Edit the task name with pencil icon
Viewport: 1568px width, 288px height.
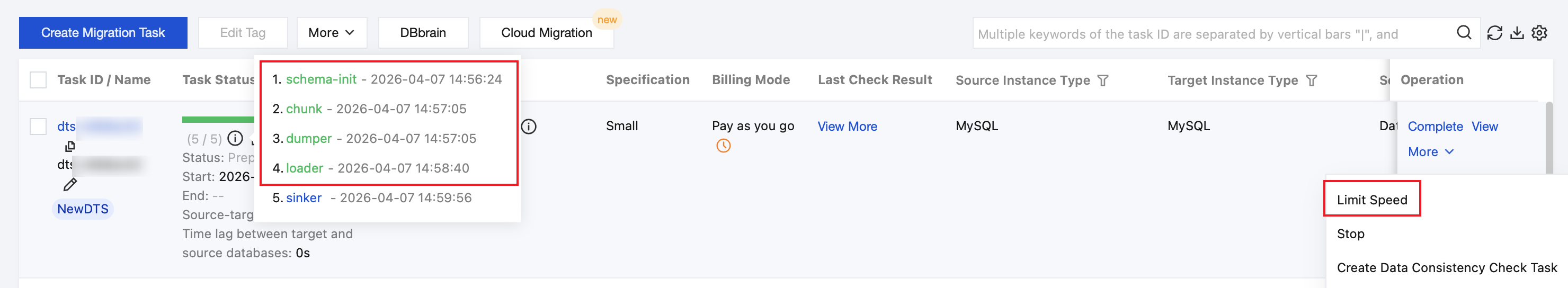[x=70, y=184]
